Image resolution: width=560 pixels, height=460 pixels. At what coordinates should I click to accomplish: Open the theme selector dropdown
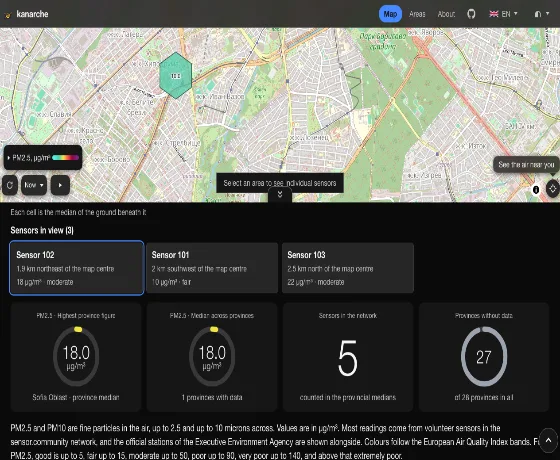tap(541, 14)
